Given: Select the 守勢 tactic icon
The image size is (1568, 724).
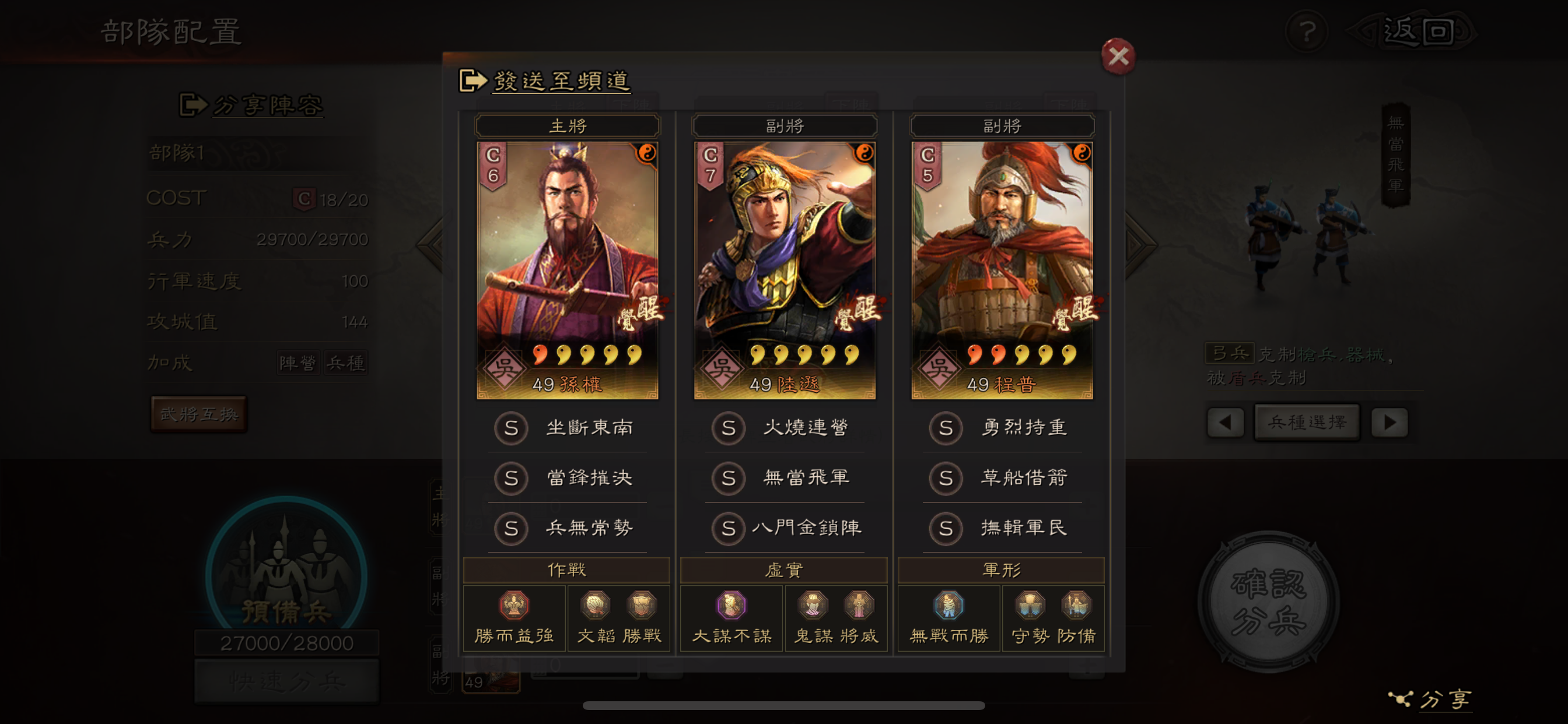Looking at the screenshot, I should point(1030,605).
